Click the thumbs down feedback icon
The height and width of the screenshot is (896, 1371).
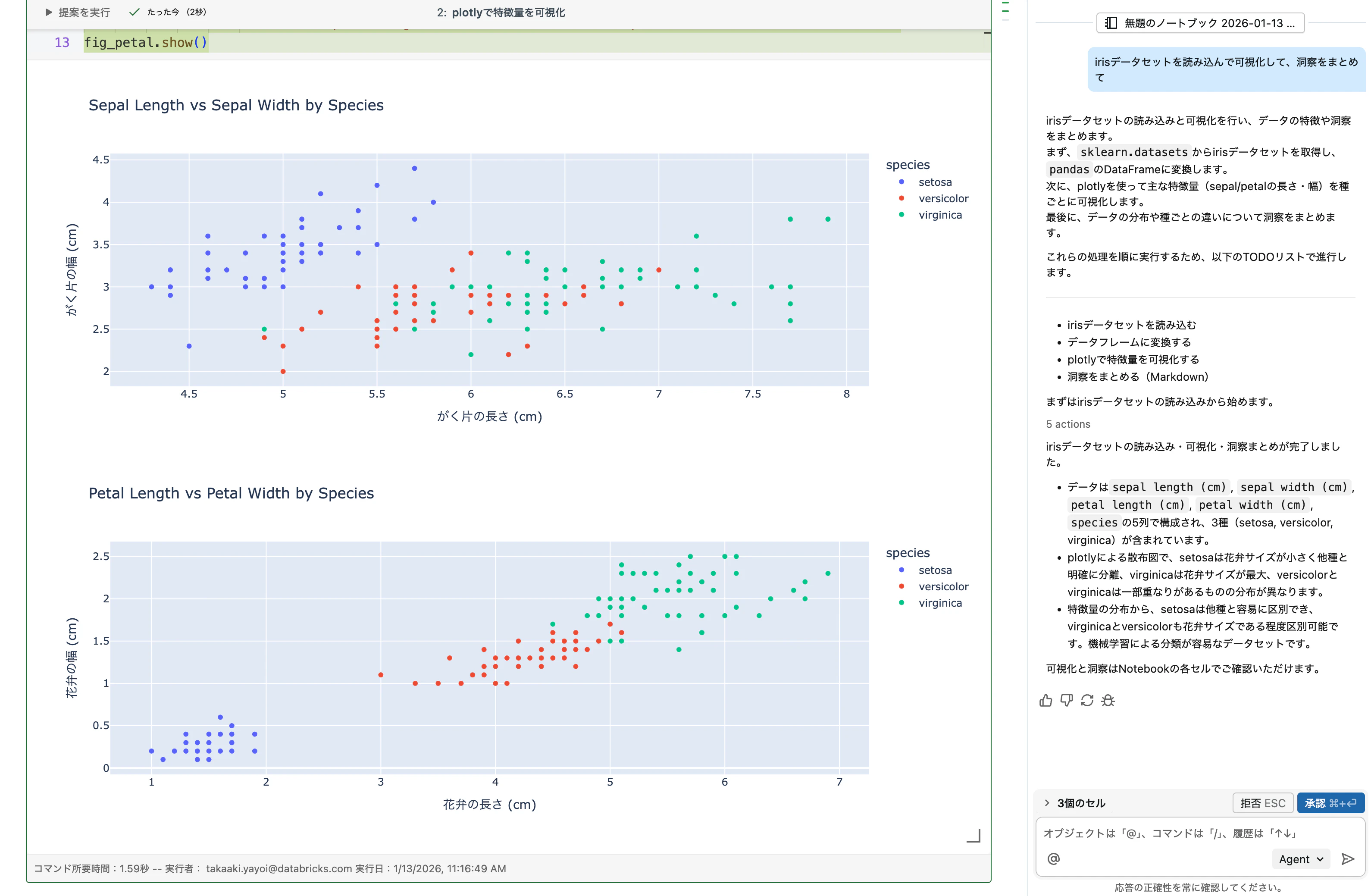(x=1066, y=700)
